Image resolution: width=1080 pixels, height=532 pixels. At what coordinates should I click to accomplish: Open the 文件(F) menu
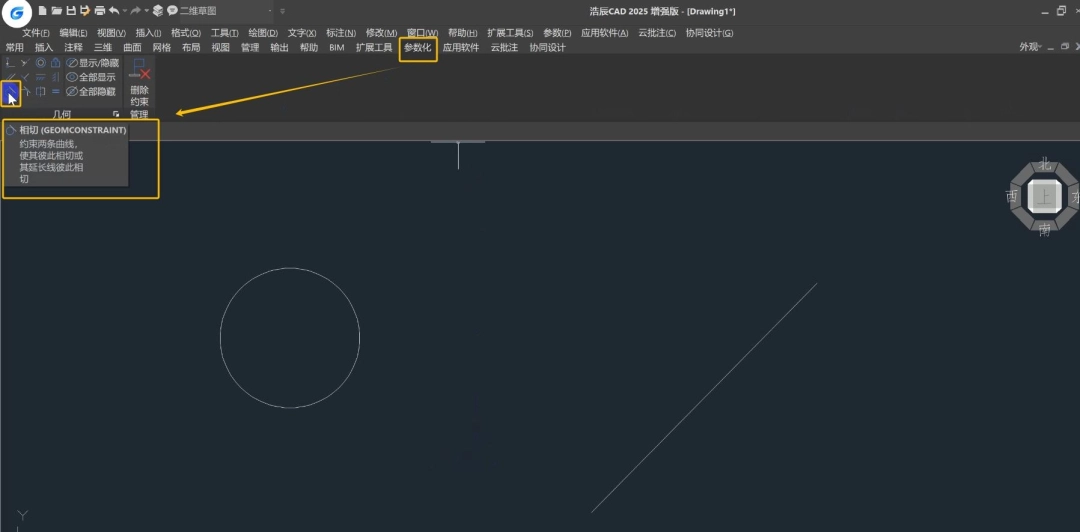(36, 33)
